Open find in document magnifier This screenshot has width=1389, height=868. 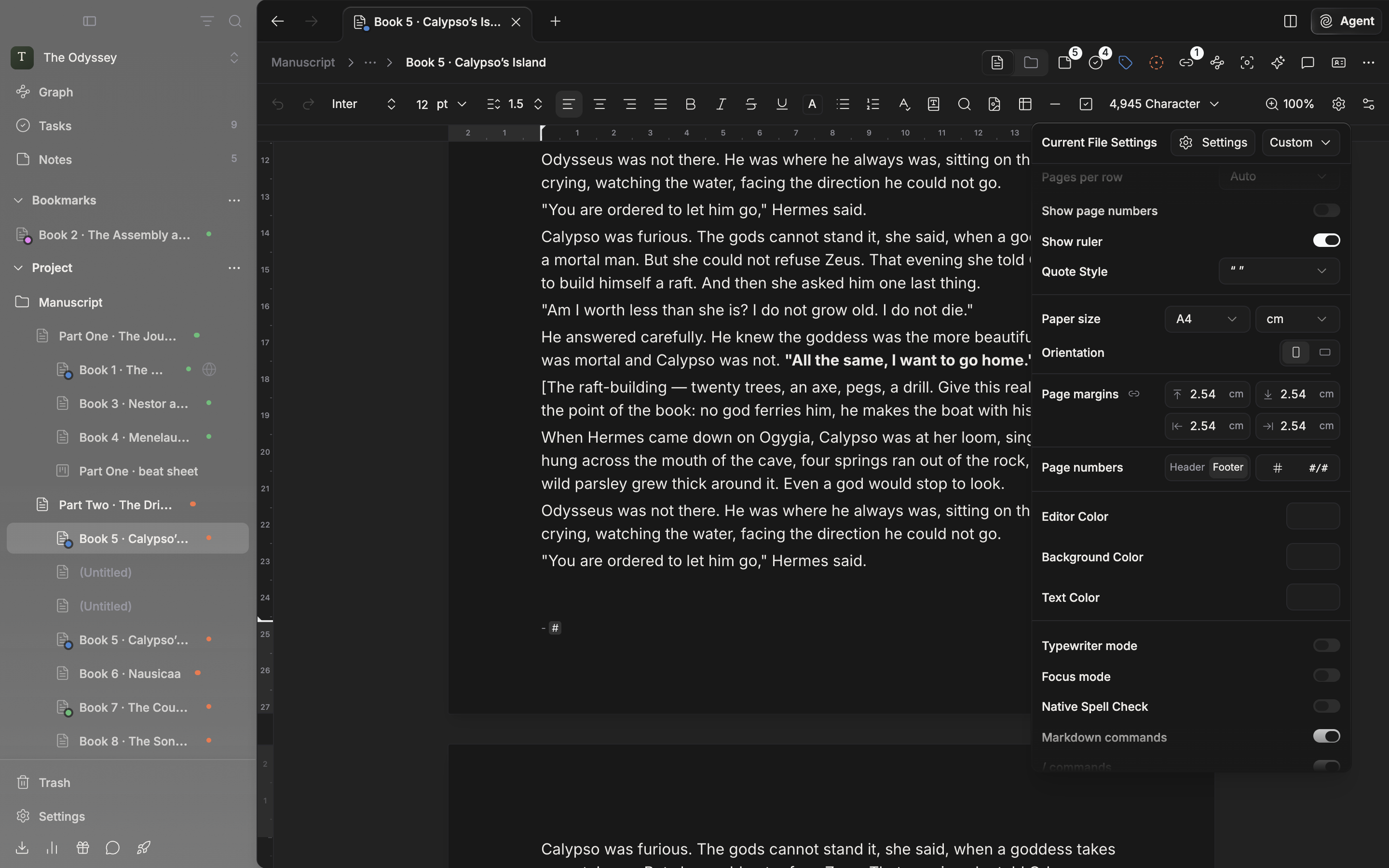[964, 104]
